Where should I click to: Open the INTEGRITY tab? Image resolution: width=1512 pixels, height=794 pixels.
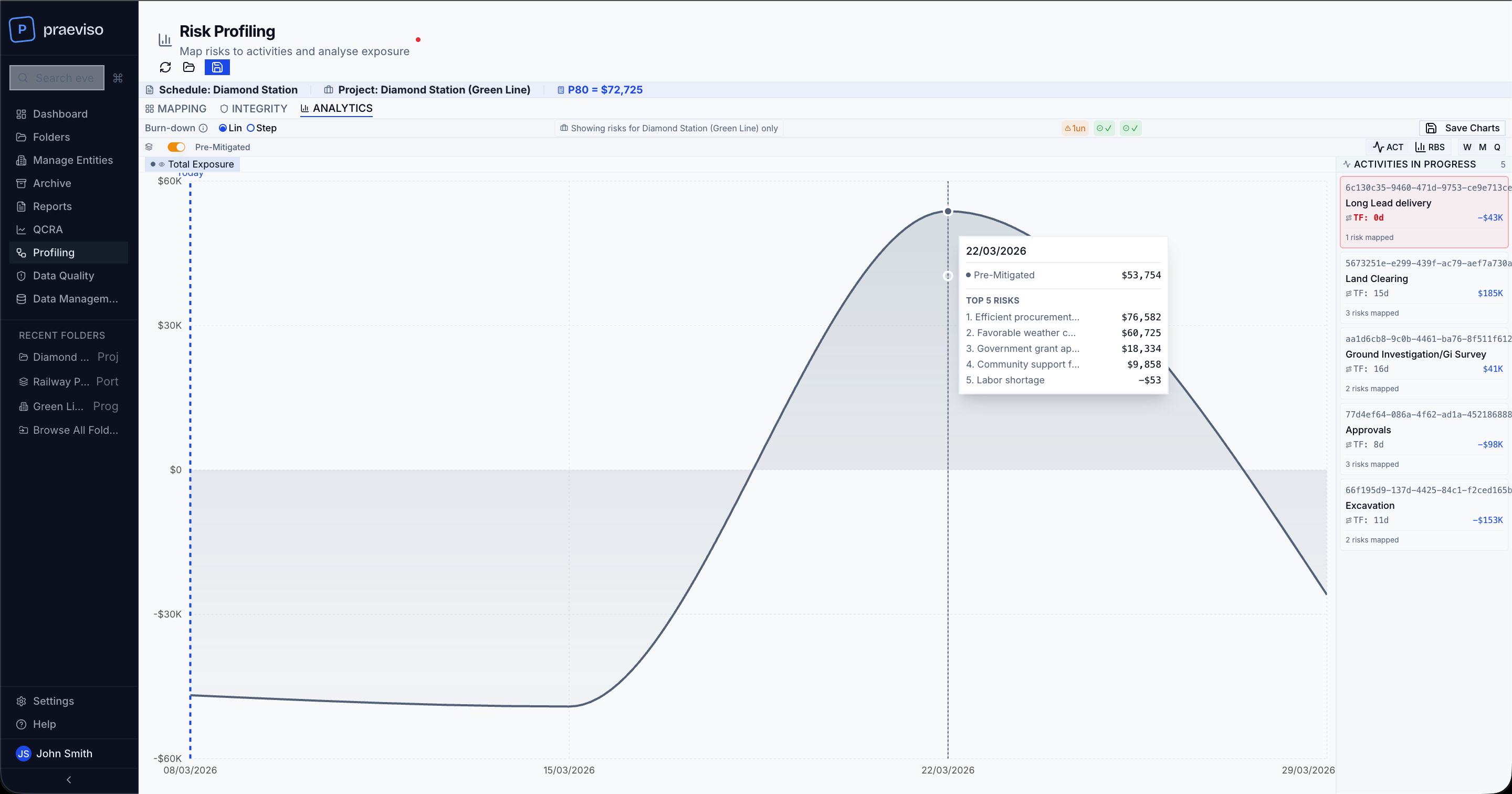pyautogui.click(x=254, y=109)
